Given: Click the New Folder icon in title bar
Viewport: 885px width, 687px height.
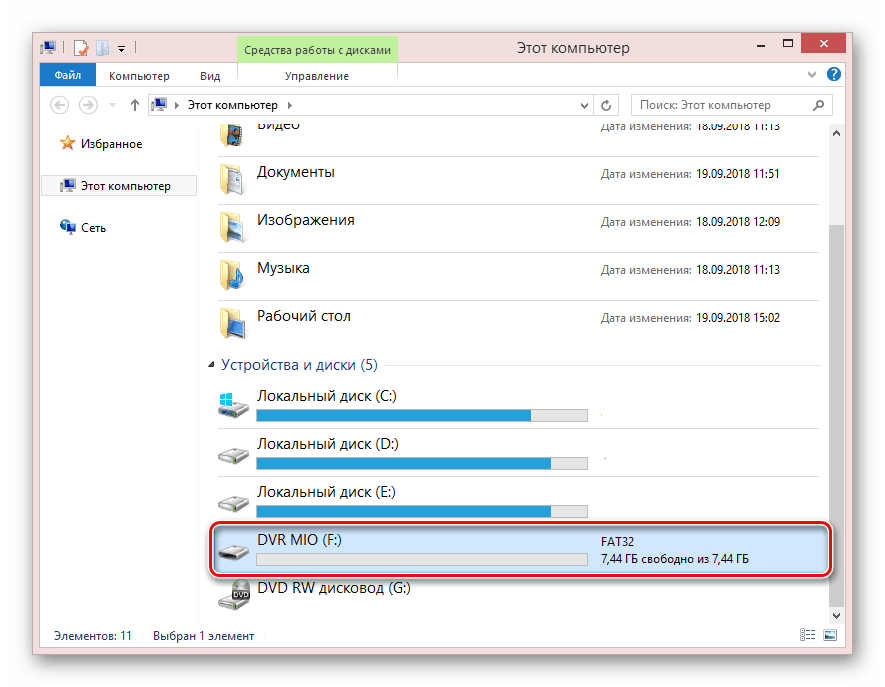Looking at the screenshot, I should coord(102,47).
